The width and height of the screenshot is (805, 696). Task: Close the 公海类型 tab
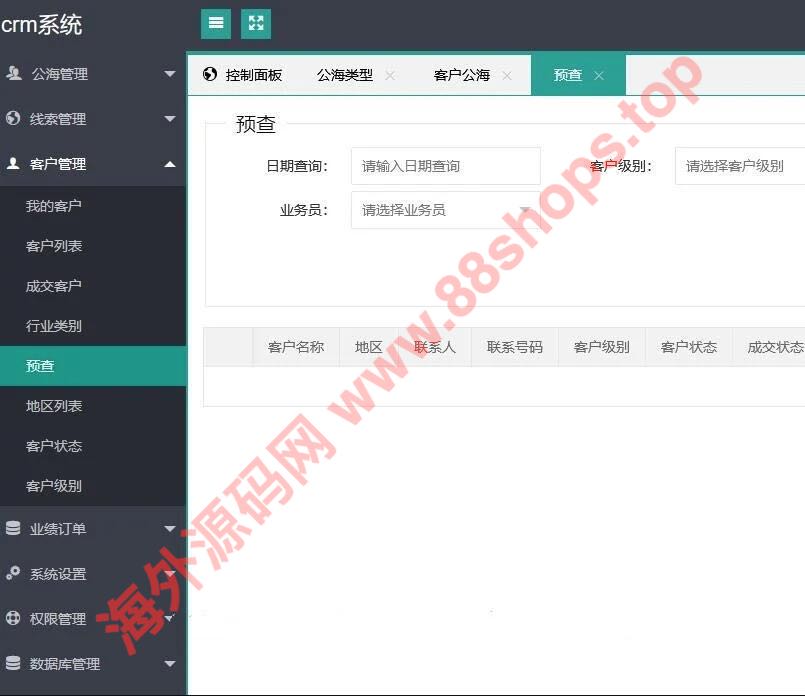(390, 76)
